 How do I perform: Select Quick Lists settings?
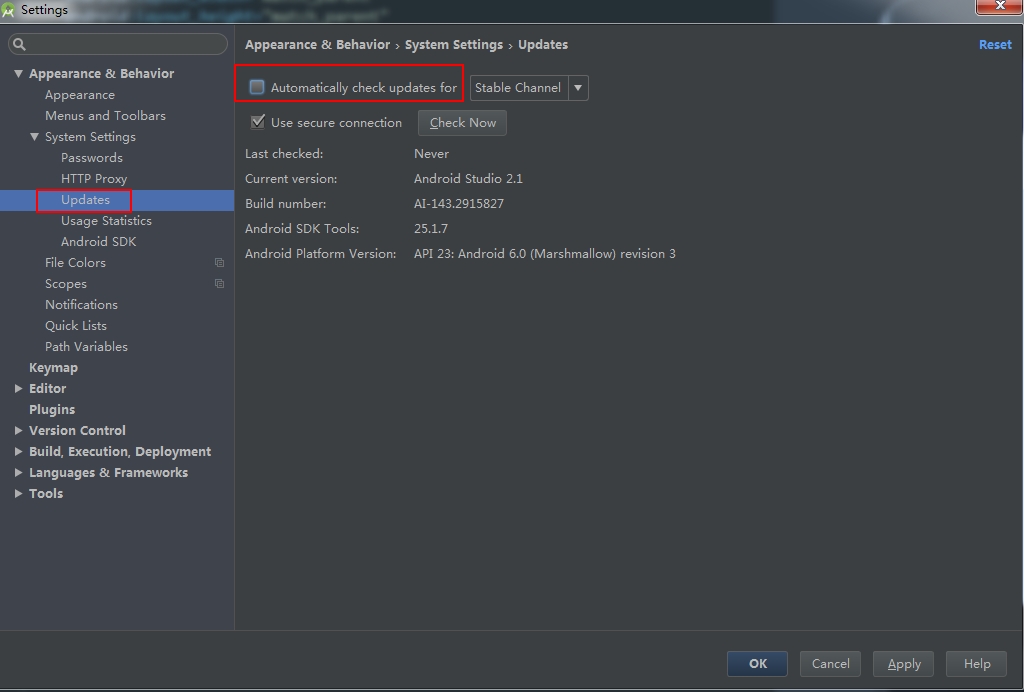pyautogui.click(x=76, y=325)
